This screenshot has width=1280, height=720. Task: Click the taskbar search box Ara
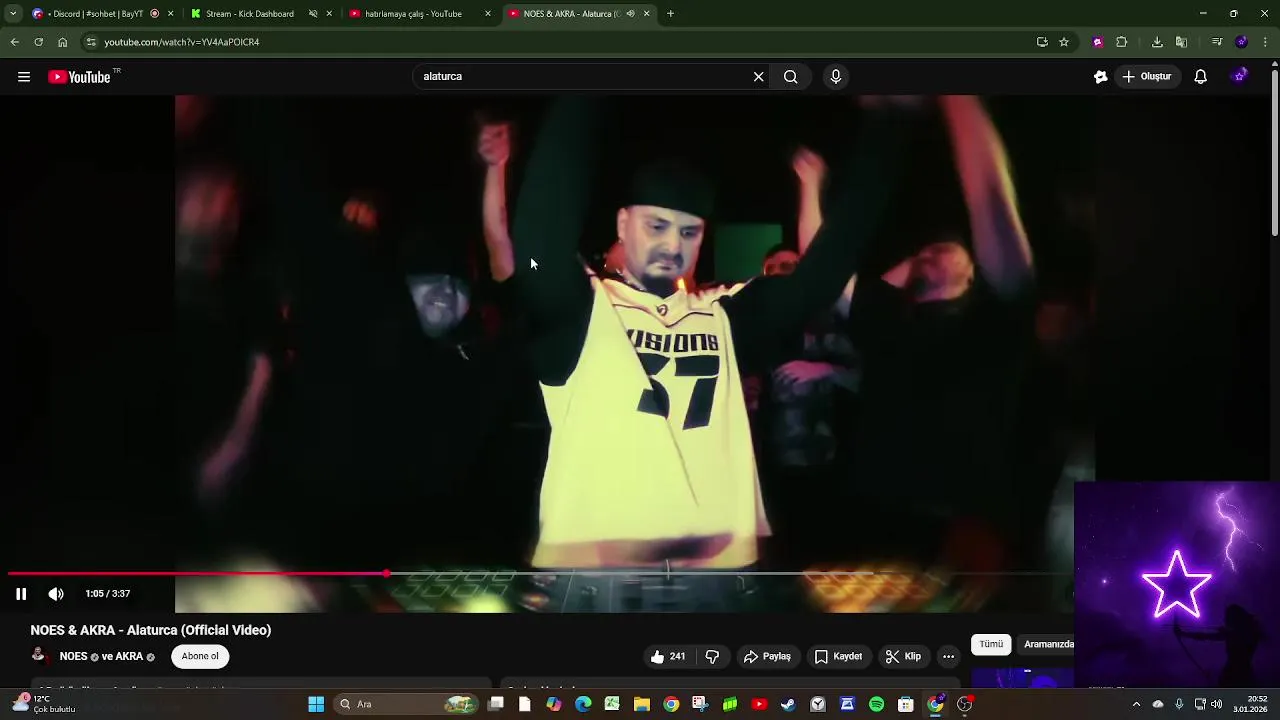(407, 704)
